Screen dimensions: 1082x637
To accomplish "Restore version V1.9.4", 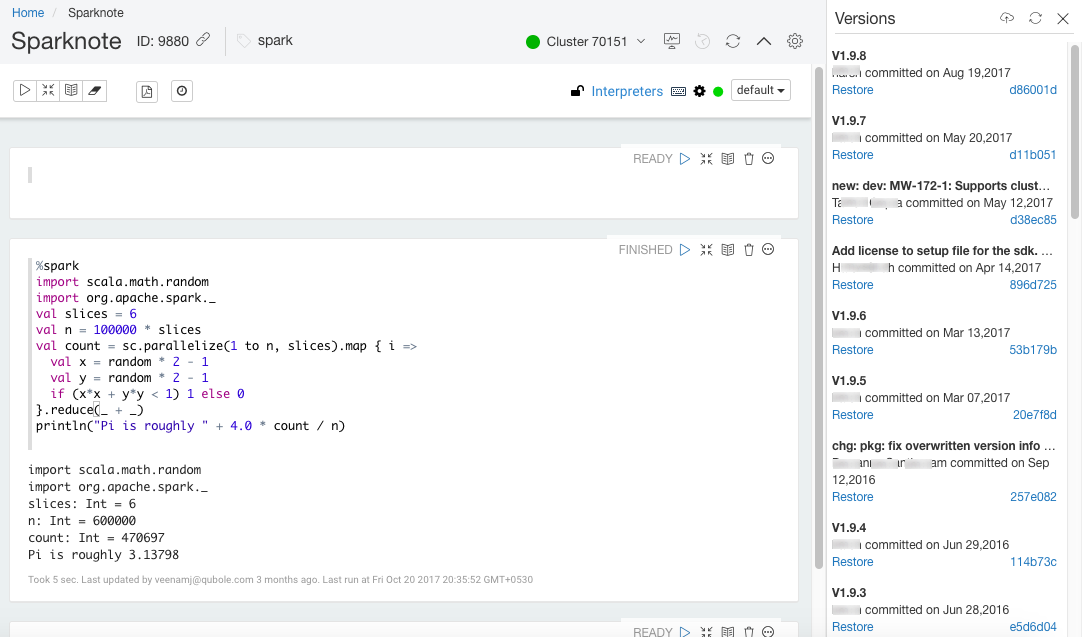I will pos(852,562).
